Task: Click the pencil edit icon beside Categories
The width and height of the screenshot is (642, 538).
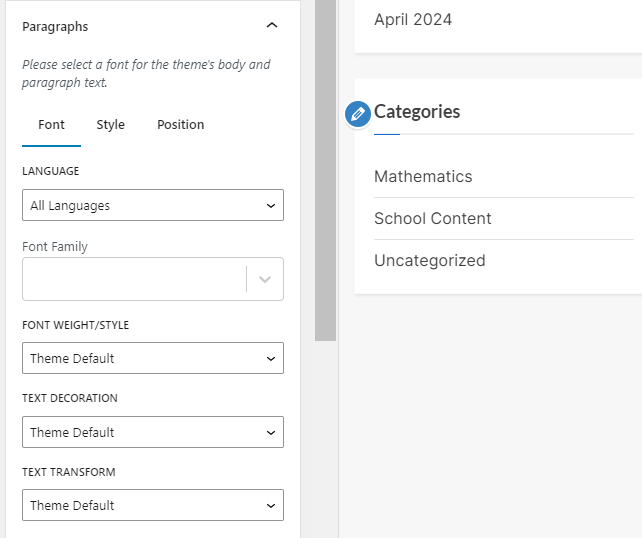Action: point(358,114)
